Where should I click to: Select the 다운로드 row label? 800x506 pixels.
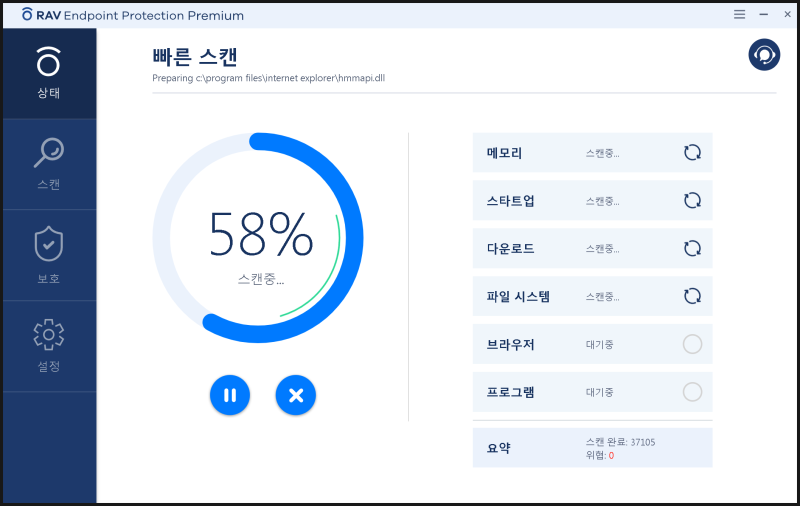510,249
